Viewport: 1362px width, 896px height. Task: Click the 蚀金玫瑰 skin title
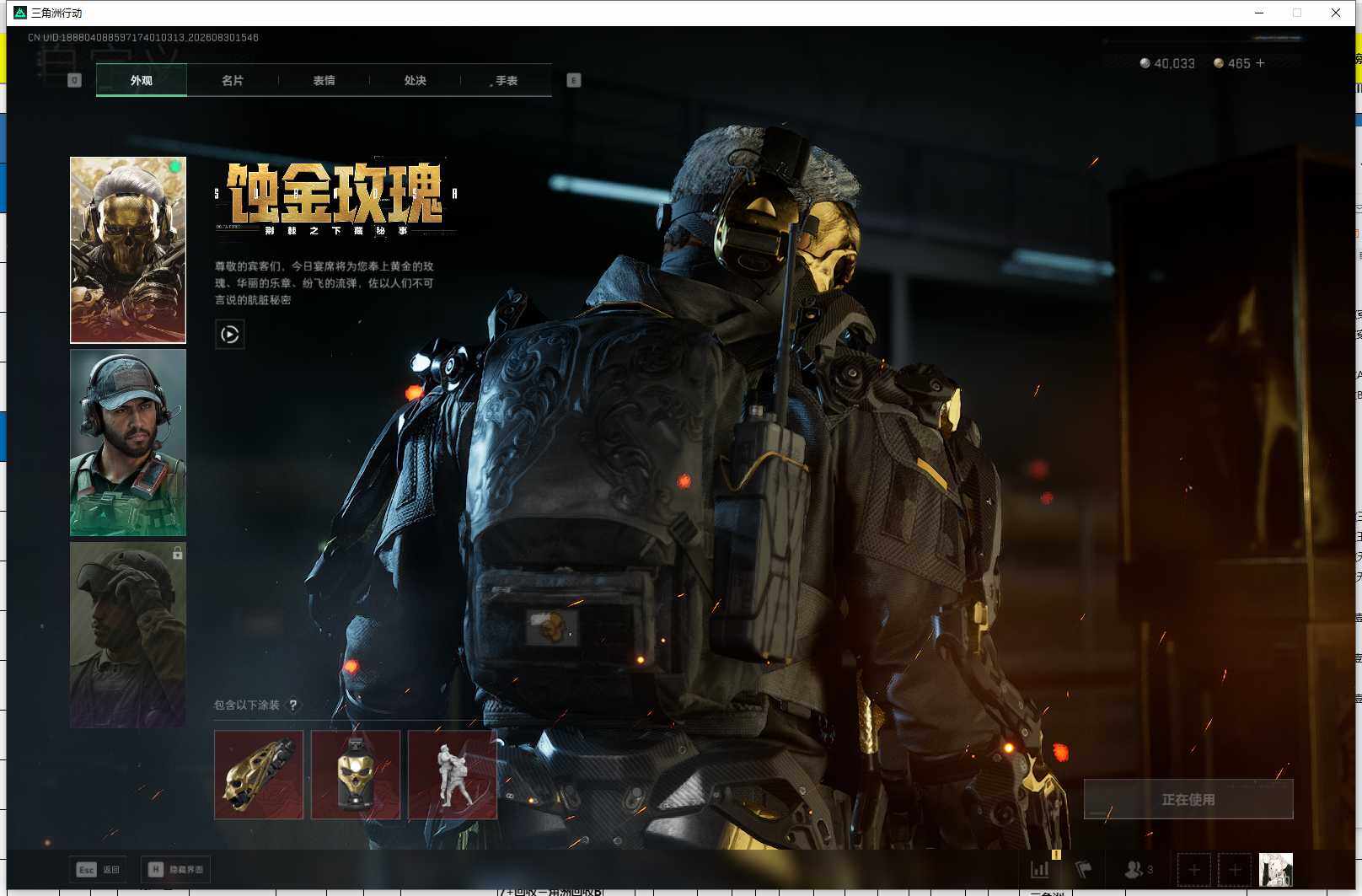tap(335, 193)
